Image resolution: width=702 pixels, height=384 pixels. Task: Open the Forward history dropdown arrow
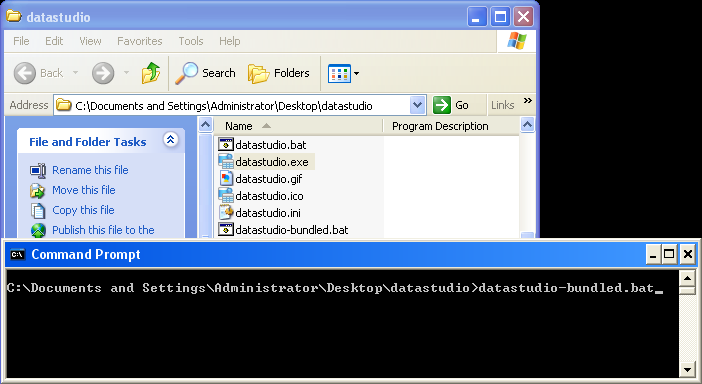tap(126, 73)
